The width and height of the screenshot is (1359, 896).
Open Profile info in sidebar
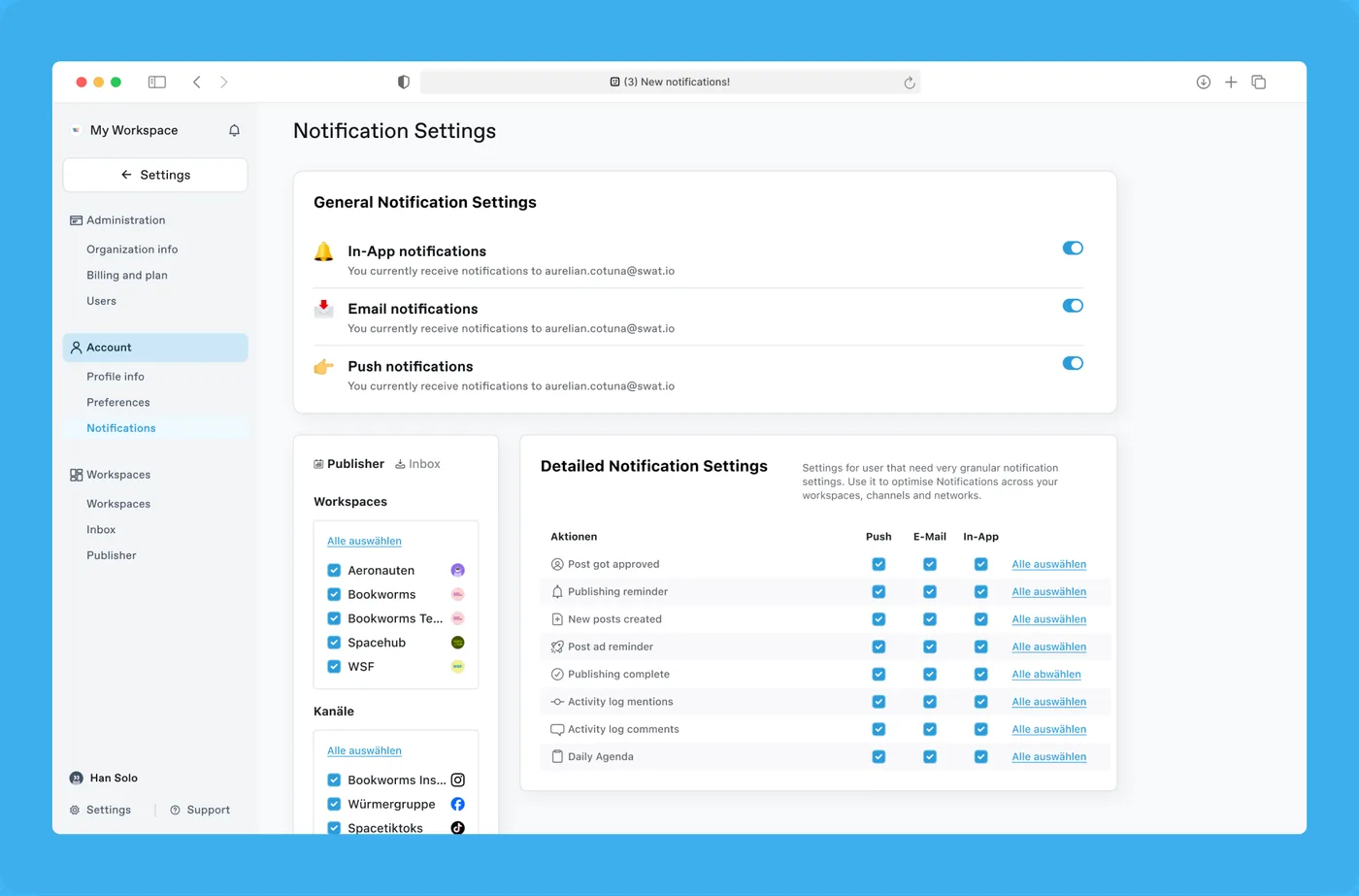point(116,377)
